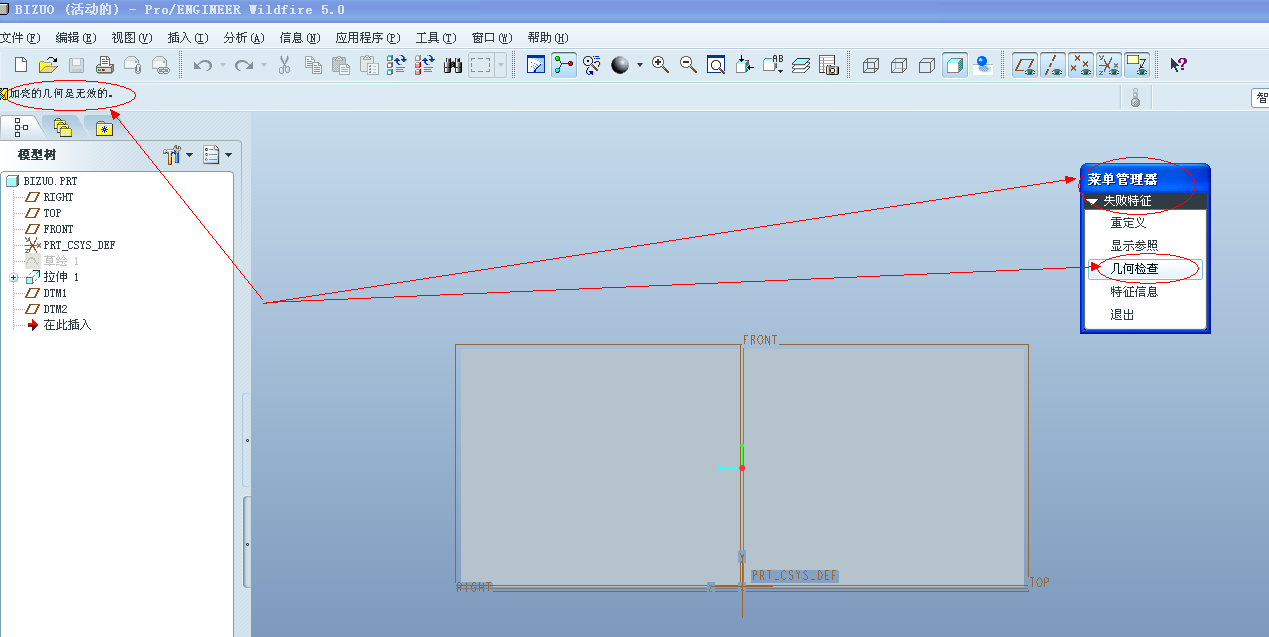Select items inside the dashed-box tool

point(481,65)
